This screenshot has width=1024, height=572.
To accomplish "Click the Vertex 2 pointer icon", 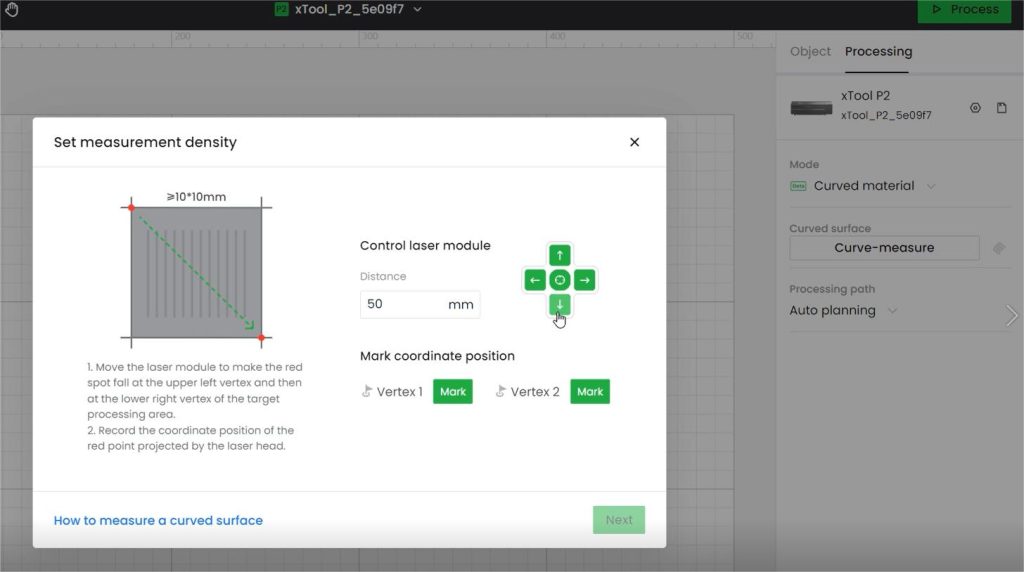I will tap(500, 391).
